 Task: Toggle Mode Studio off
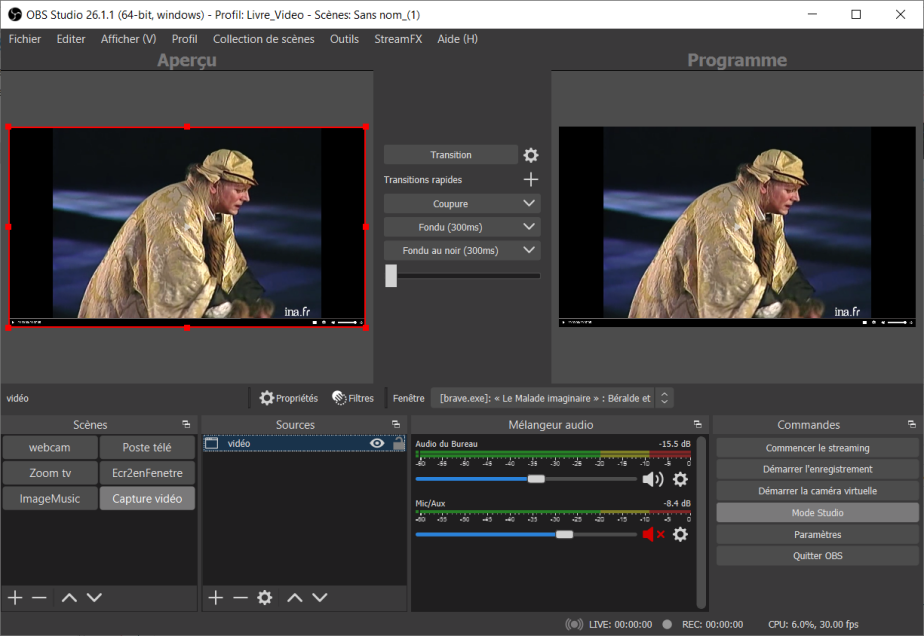point(817,513)
